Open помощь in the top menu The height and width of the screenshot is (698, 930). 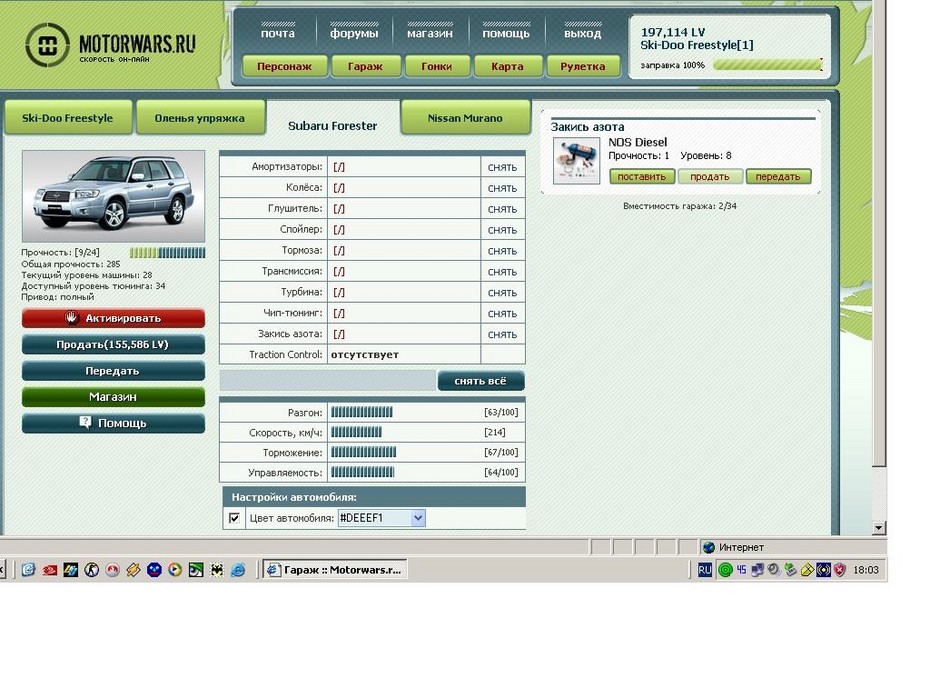pyautogui.click(x=506, y=33)
